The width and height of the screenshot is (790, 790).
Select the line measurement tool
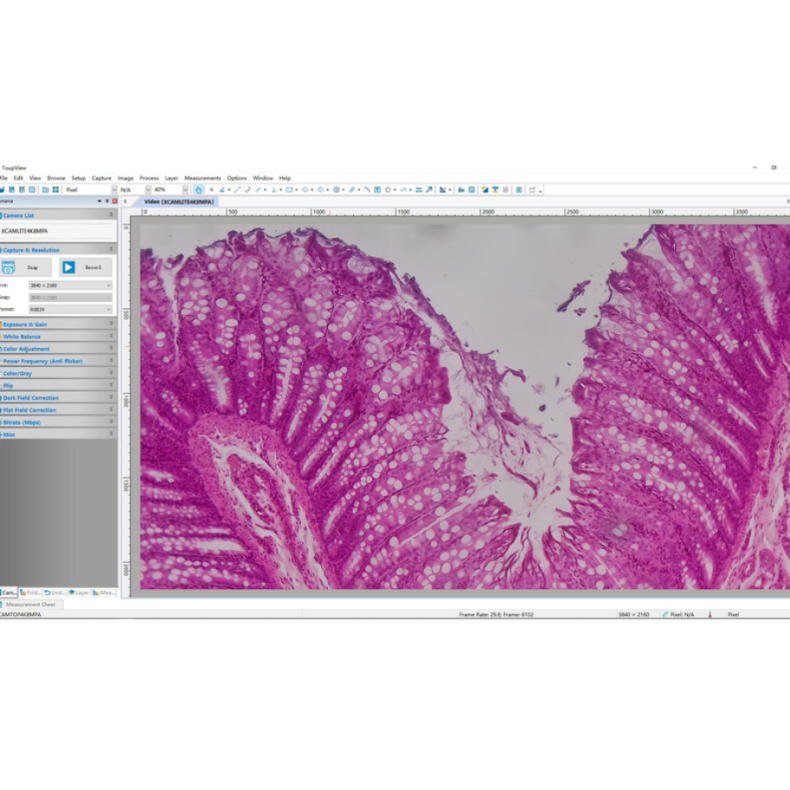click(237, 189)
